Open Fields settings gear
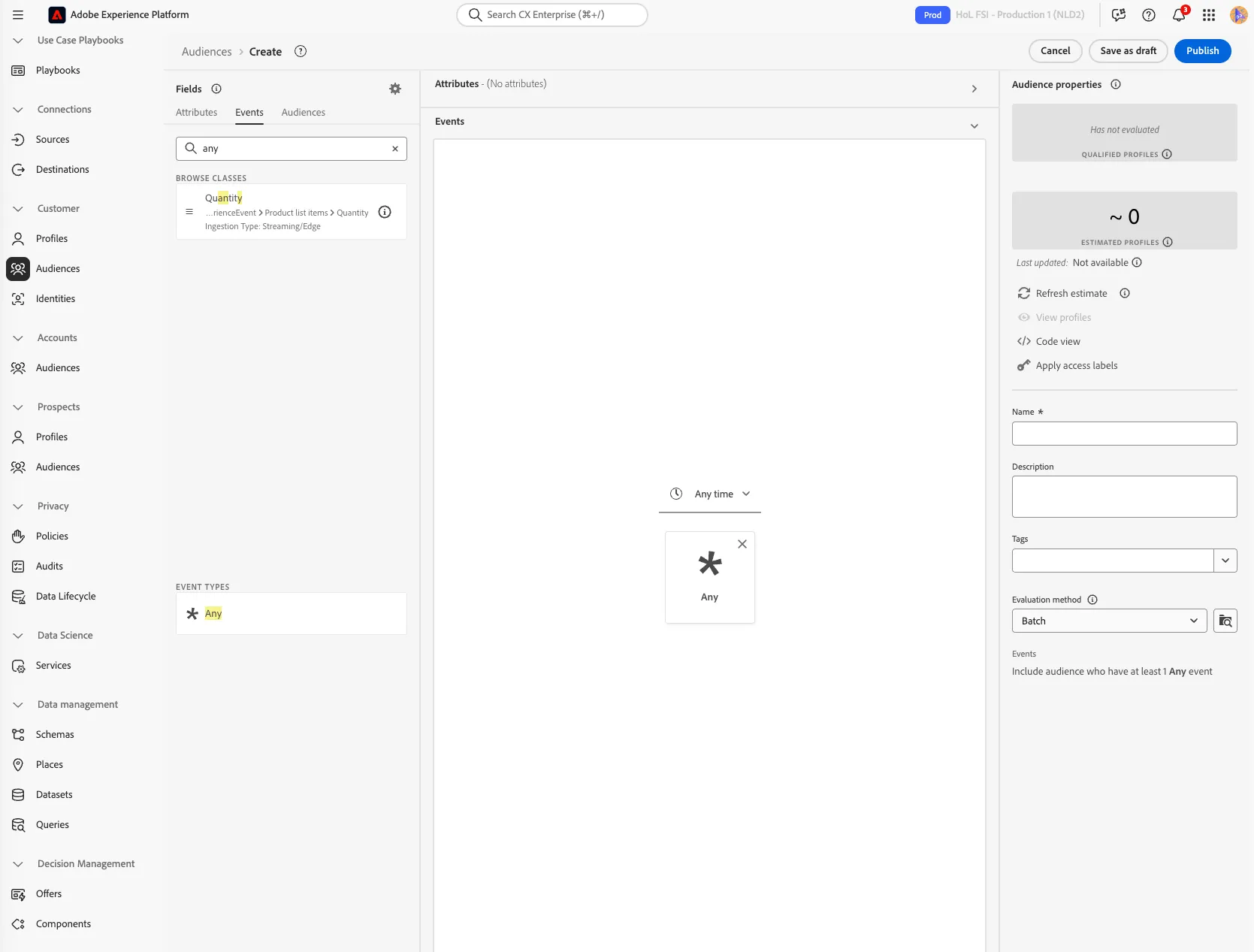The image size is (1254, 952). point(395,89)
